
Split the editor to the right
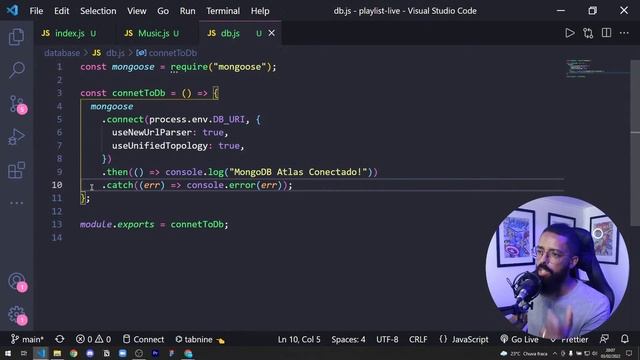pos(607,33)
